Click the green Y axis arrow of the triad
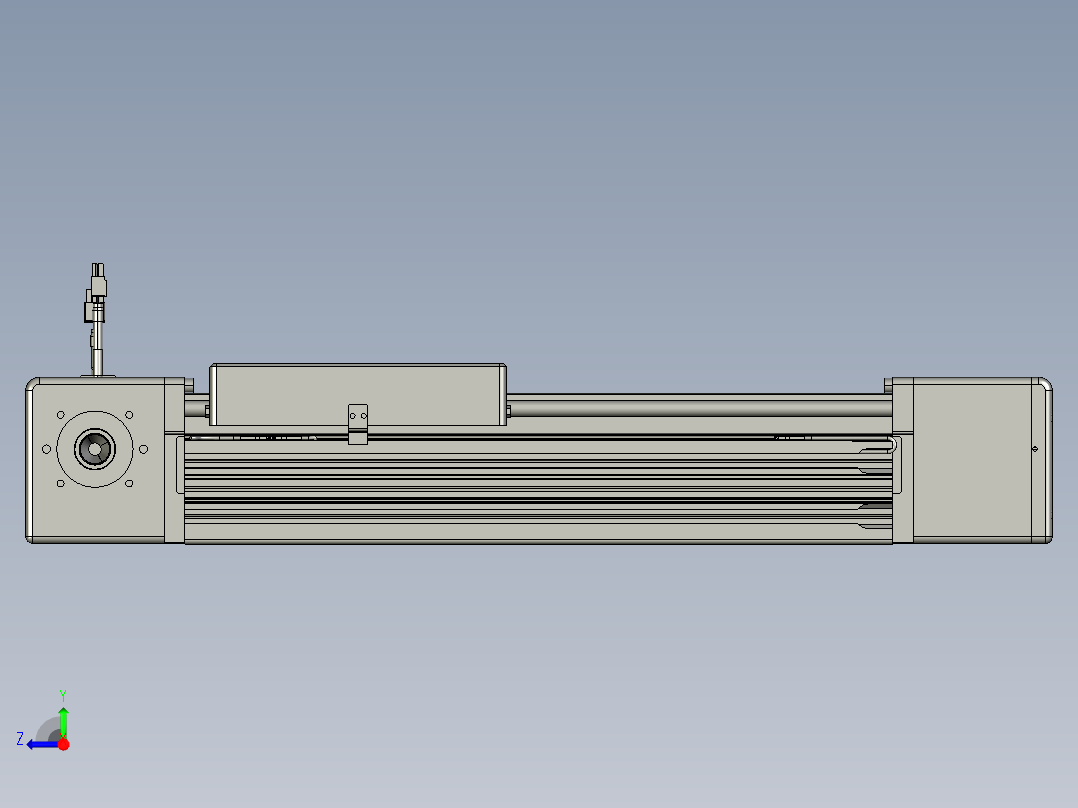This screenshot has height=808, width=1078. 63,721
